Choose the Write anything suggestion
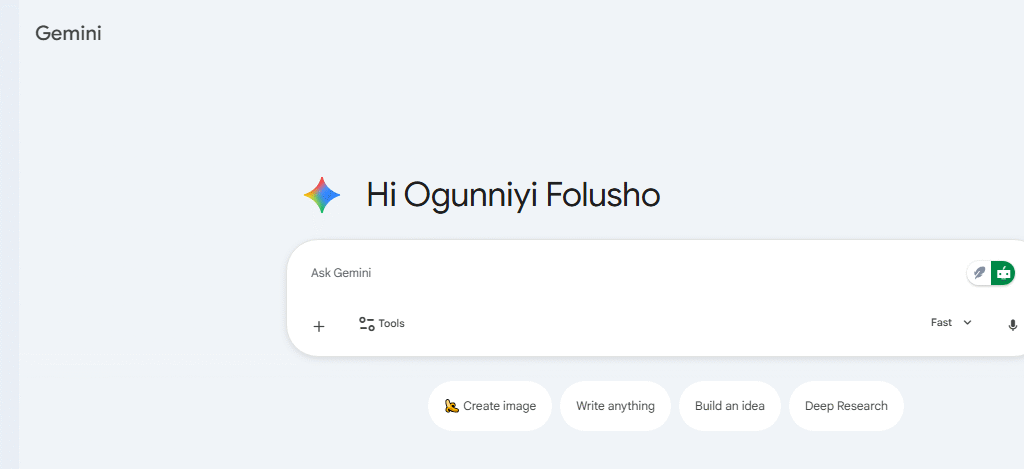The image size is (1024, 469). pos(615,406)
